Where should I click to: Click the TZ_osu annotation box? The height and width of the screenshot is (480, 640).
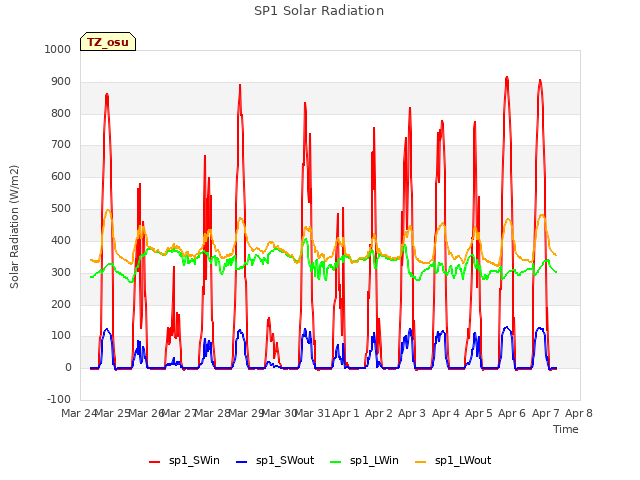pos(108,42)
